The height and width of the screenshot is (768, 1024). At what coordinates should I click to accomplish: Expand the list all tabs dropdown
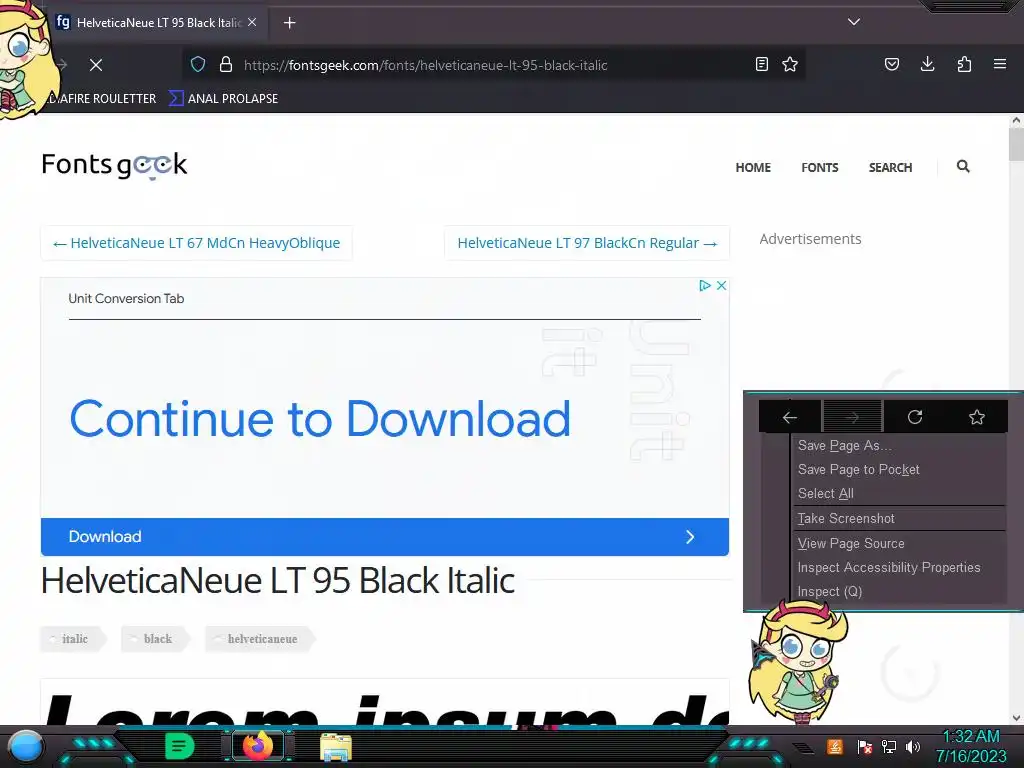click(854, 22)
